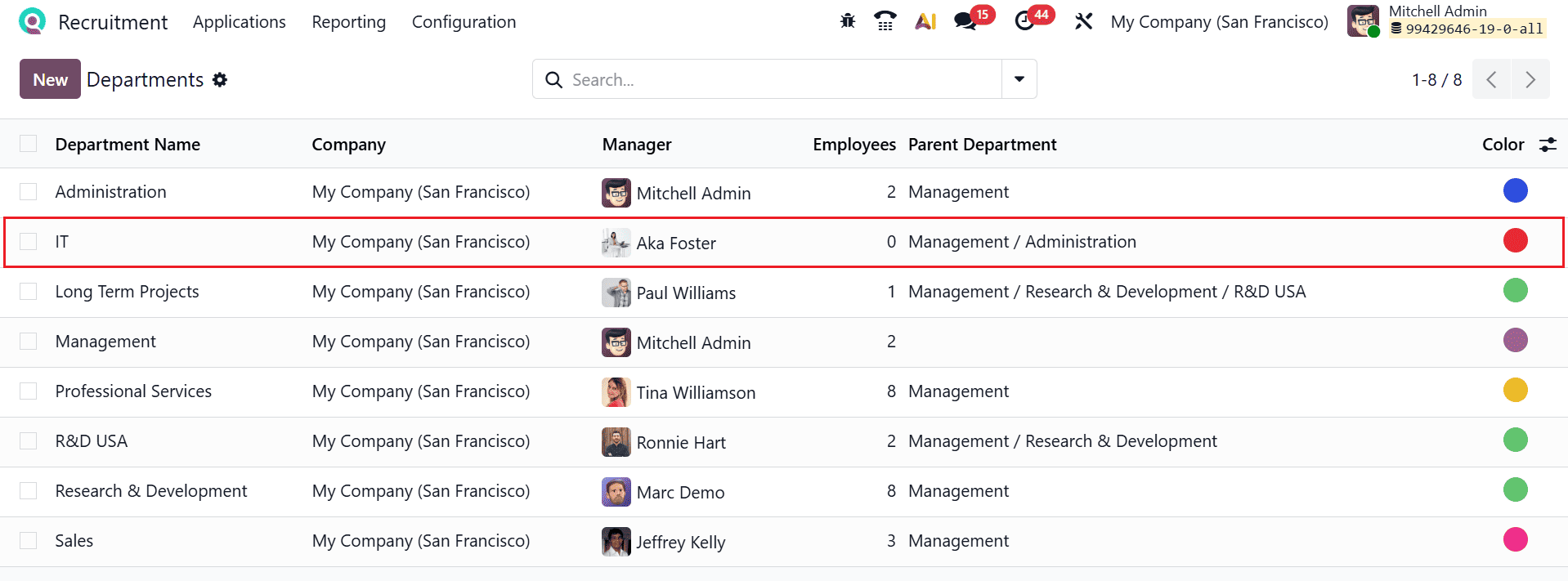This screenshot has height=581, width=1568.
Task: Click the blue color dot for Administration
Action: [1515, 191]
